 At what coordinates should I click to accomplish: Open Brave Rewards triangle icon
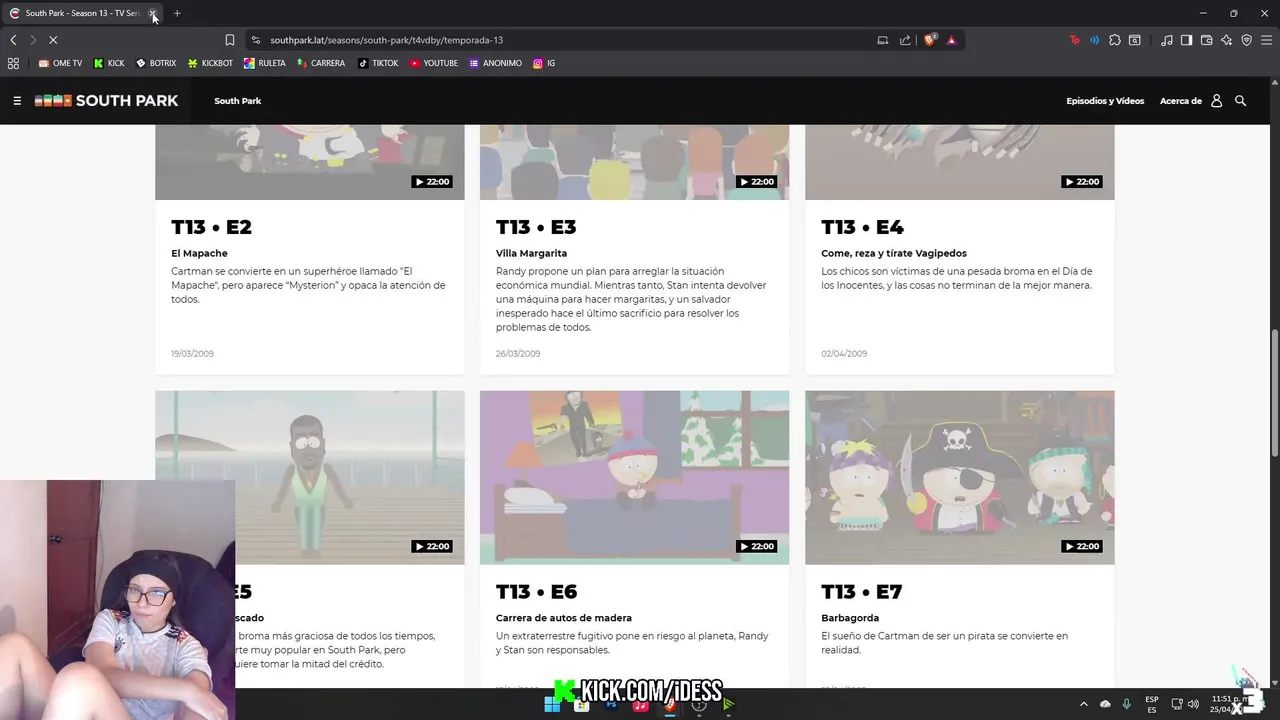[x=951, y=40]
